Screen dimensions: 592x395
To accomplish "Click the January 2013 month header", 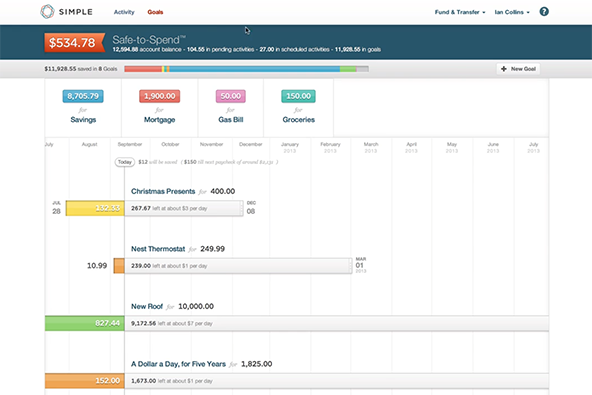I will tap(290, 147).
